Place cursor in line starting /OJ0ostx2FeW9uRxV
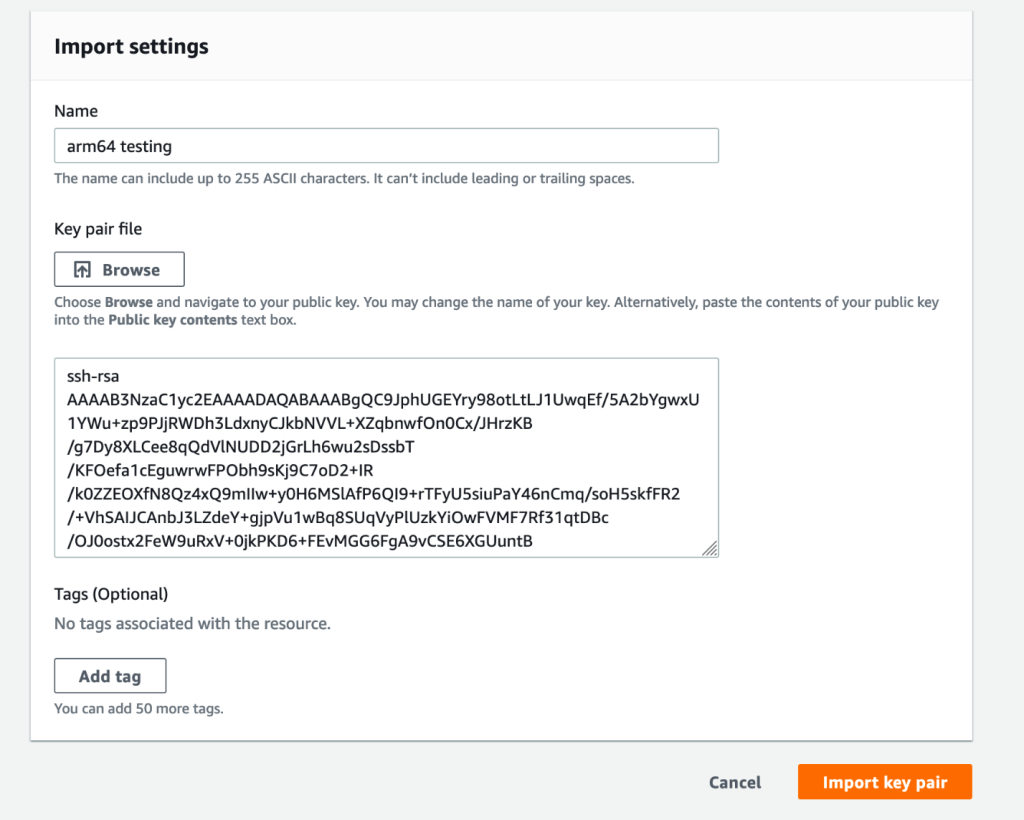 [300, 541]
